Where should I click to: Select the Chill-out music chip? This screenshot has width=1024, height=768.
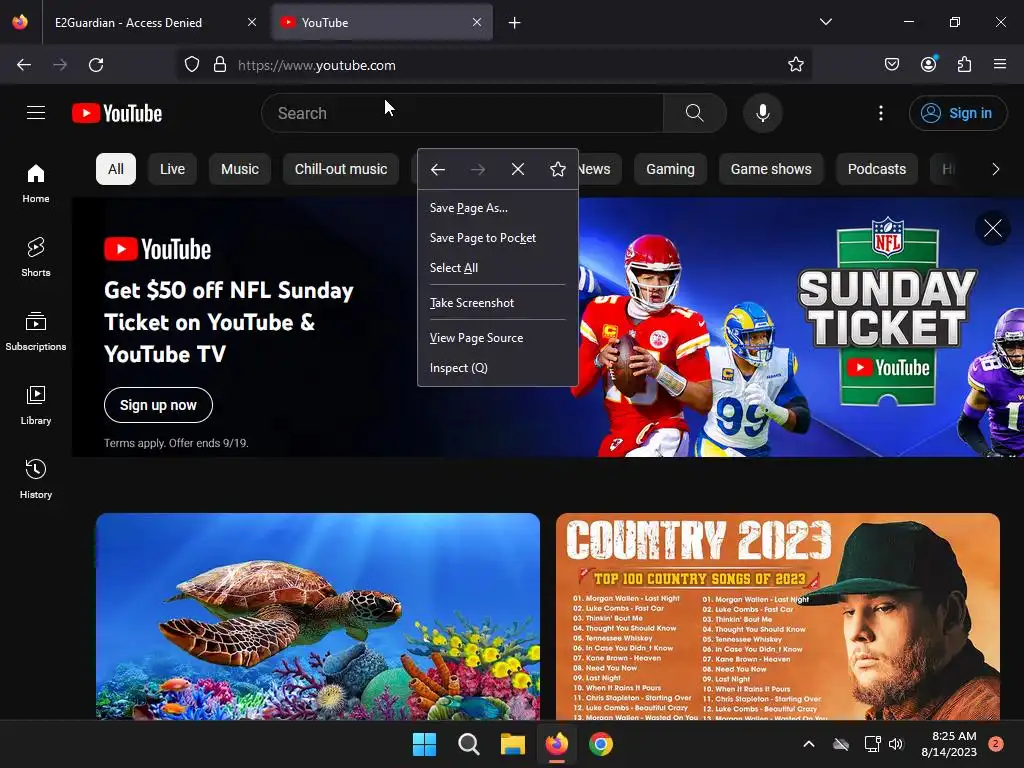[x=341, y=169]
